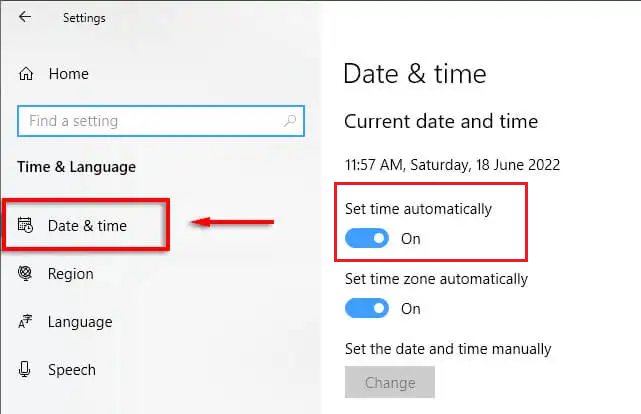
Task: Turn off Set time automatically toggle
Action: click(x=367, y=238)
